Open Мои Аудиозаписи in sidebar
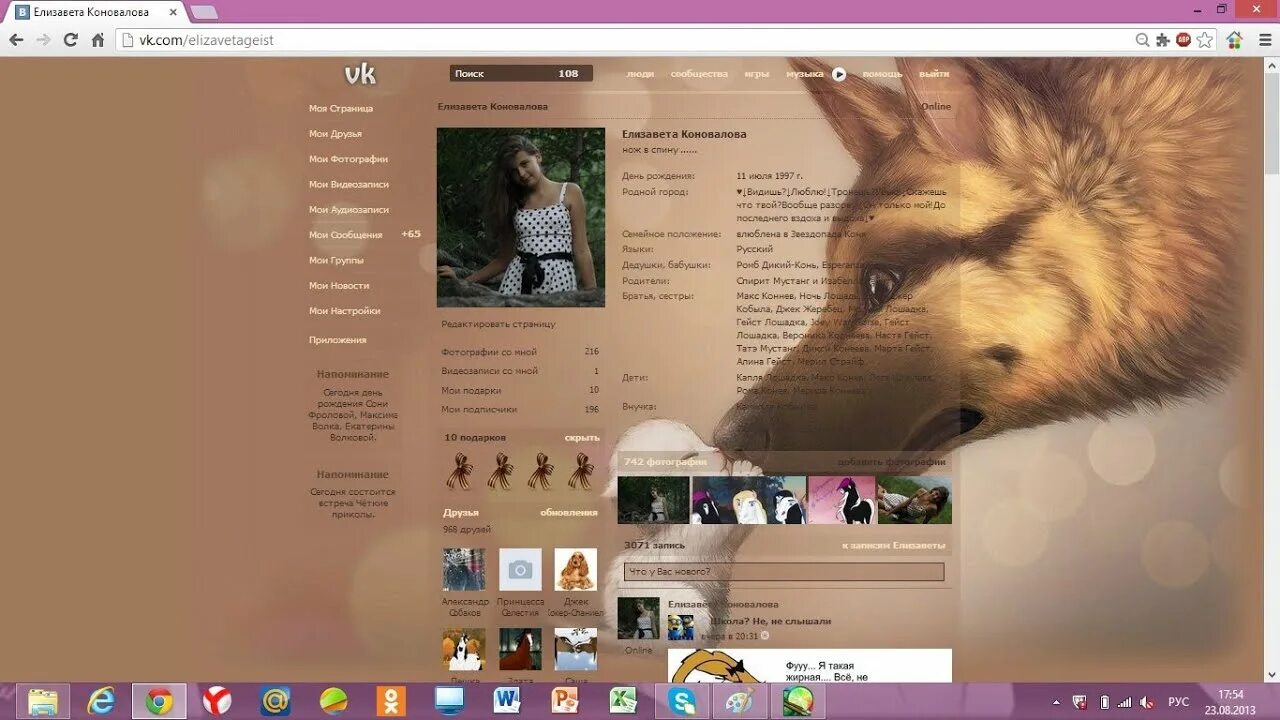This screenshot has width=1280, height=720. click(349, 210)
